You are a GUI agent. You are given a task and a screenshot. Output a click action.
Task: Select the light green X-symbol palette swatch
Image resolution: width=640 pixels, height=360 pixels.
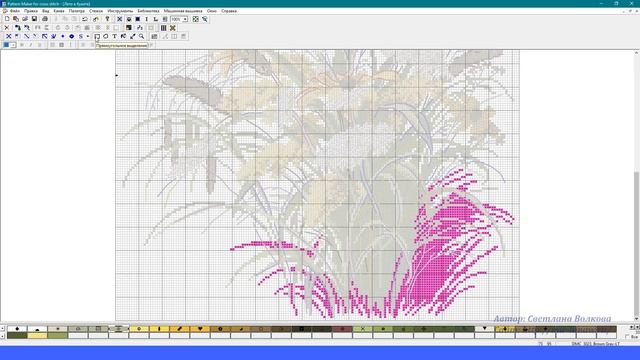click(362, 329)
